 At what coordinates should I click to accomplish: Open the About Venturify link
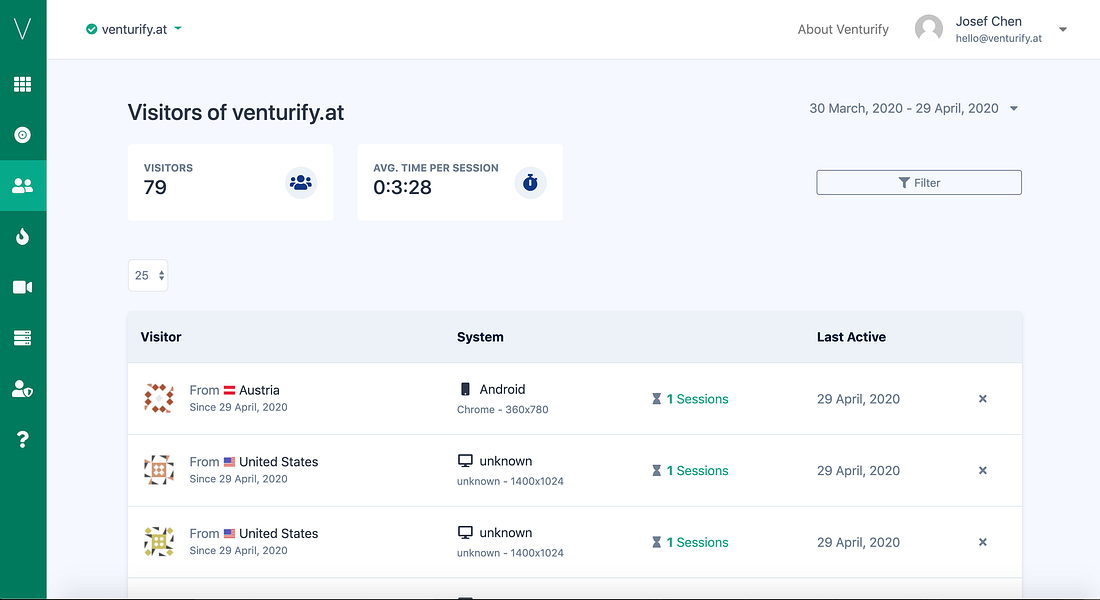(x=843, y=29)
